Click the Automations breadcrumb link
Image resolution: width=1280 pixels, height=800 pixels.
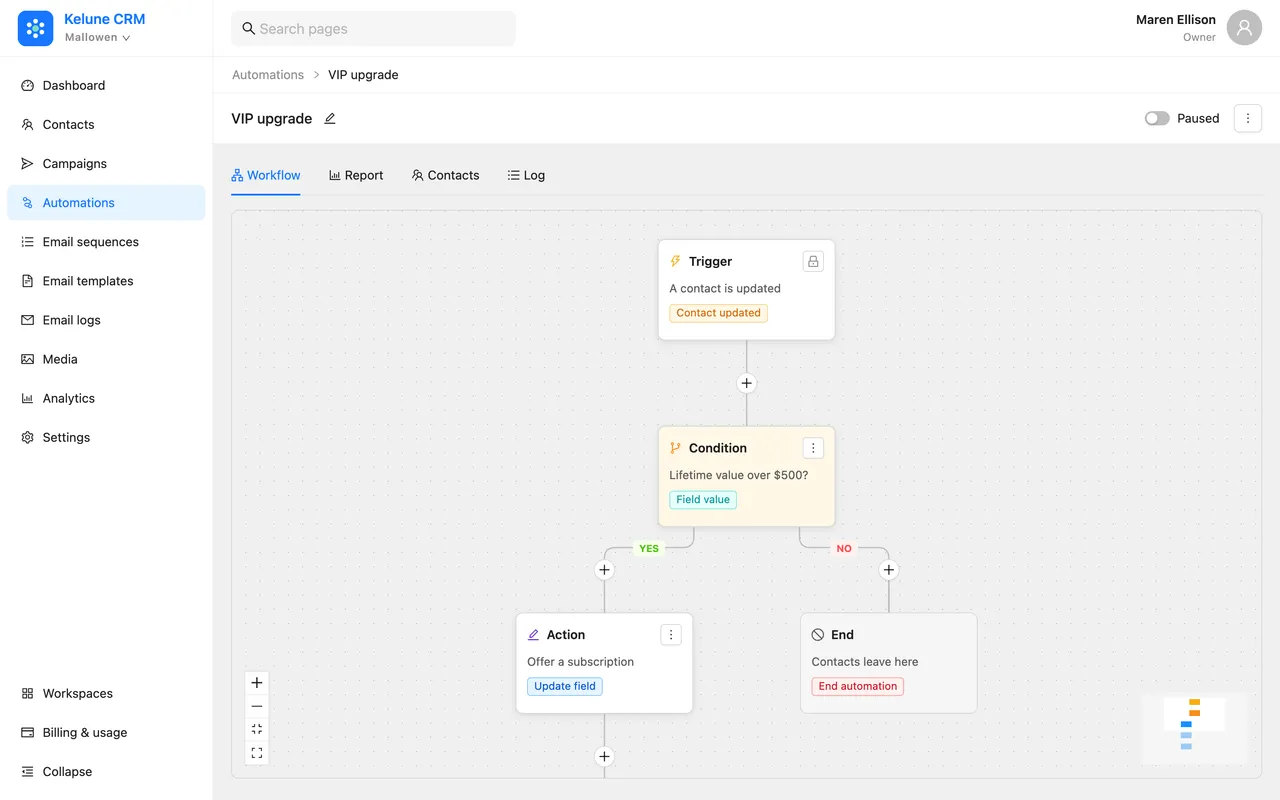tap(268, 75)
